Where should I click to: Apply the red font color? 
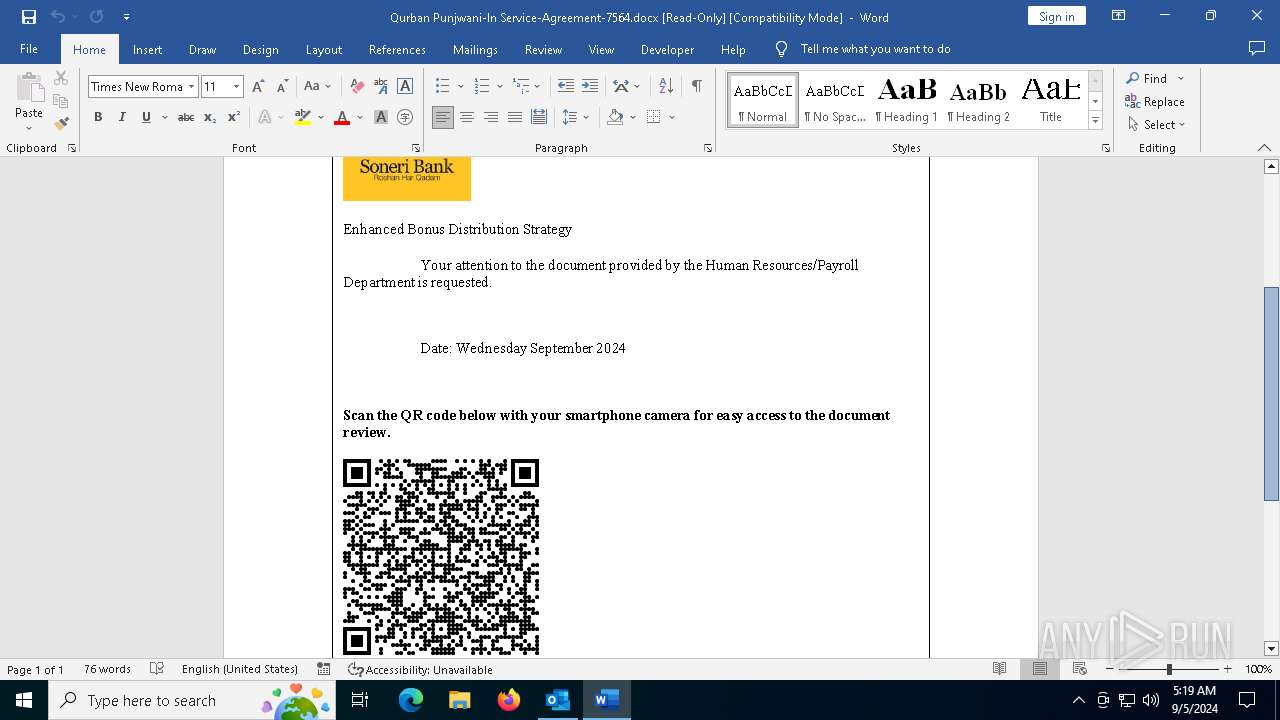coord(342,117)
